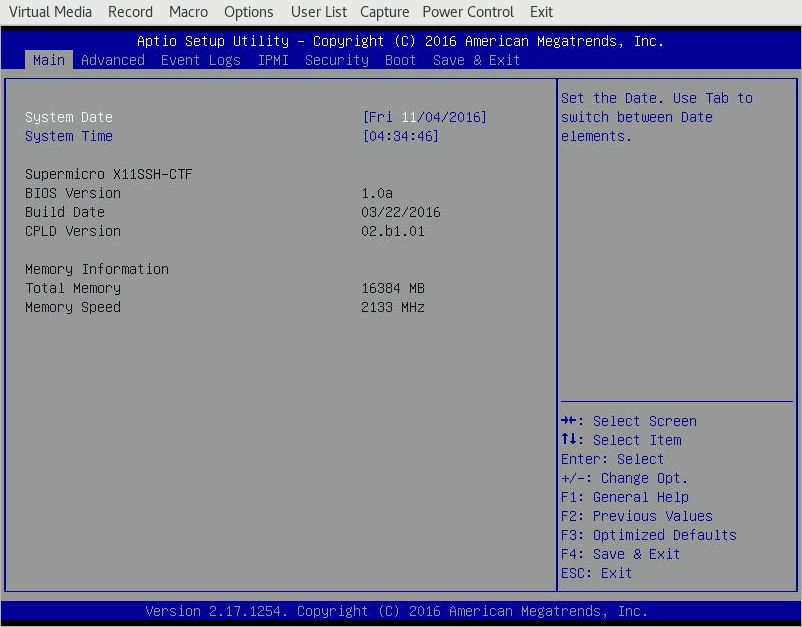Open the Macro menu

tap(188, 12)
